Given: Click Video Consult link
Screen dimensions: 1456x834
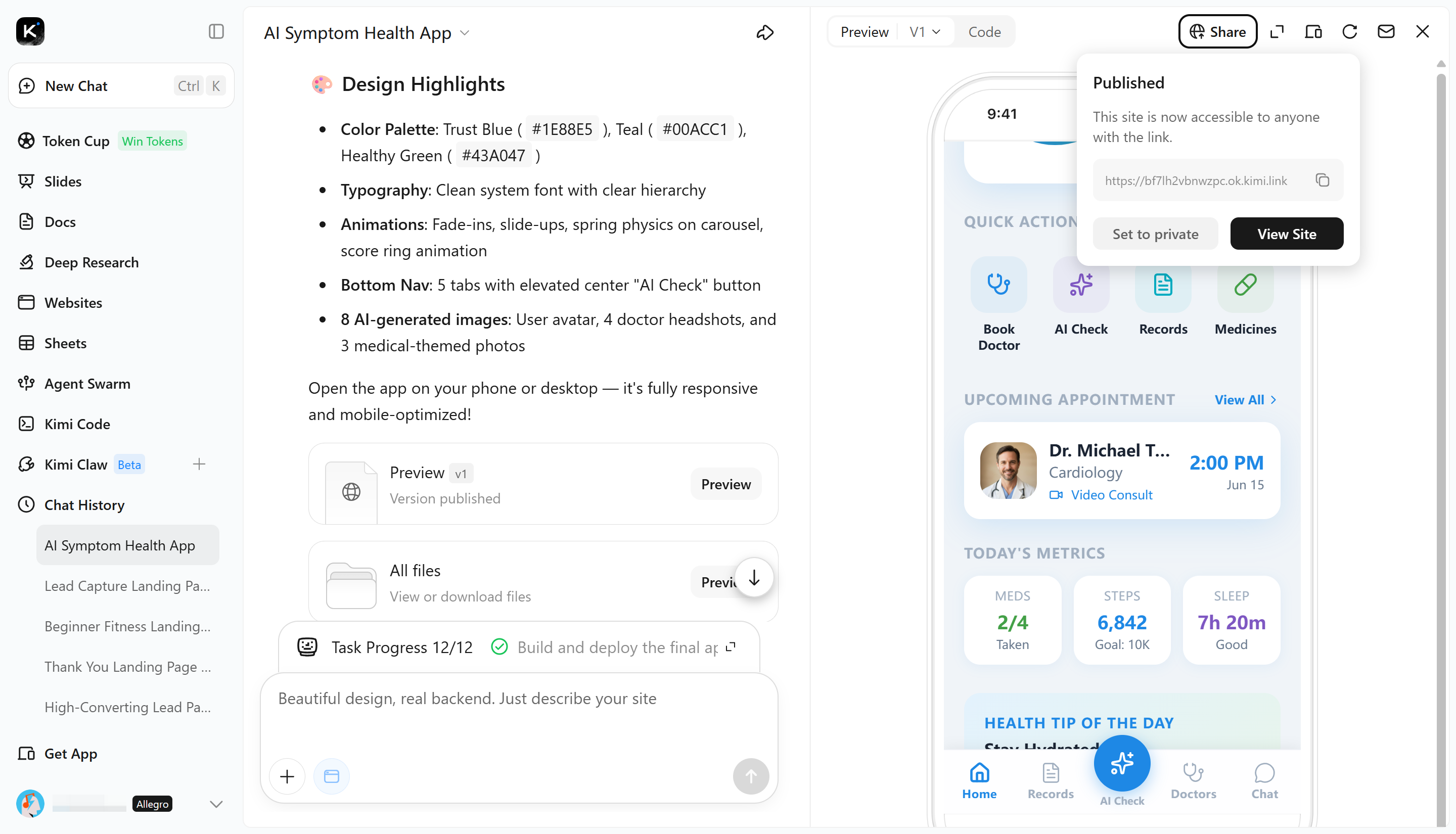Looking at the screenshot, I should point(1100,495).
